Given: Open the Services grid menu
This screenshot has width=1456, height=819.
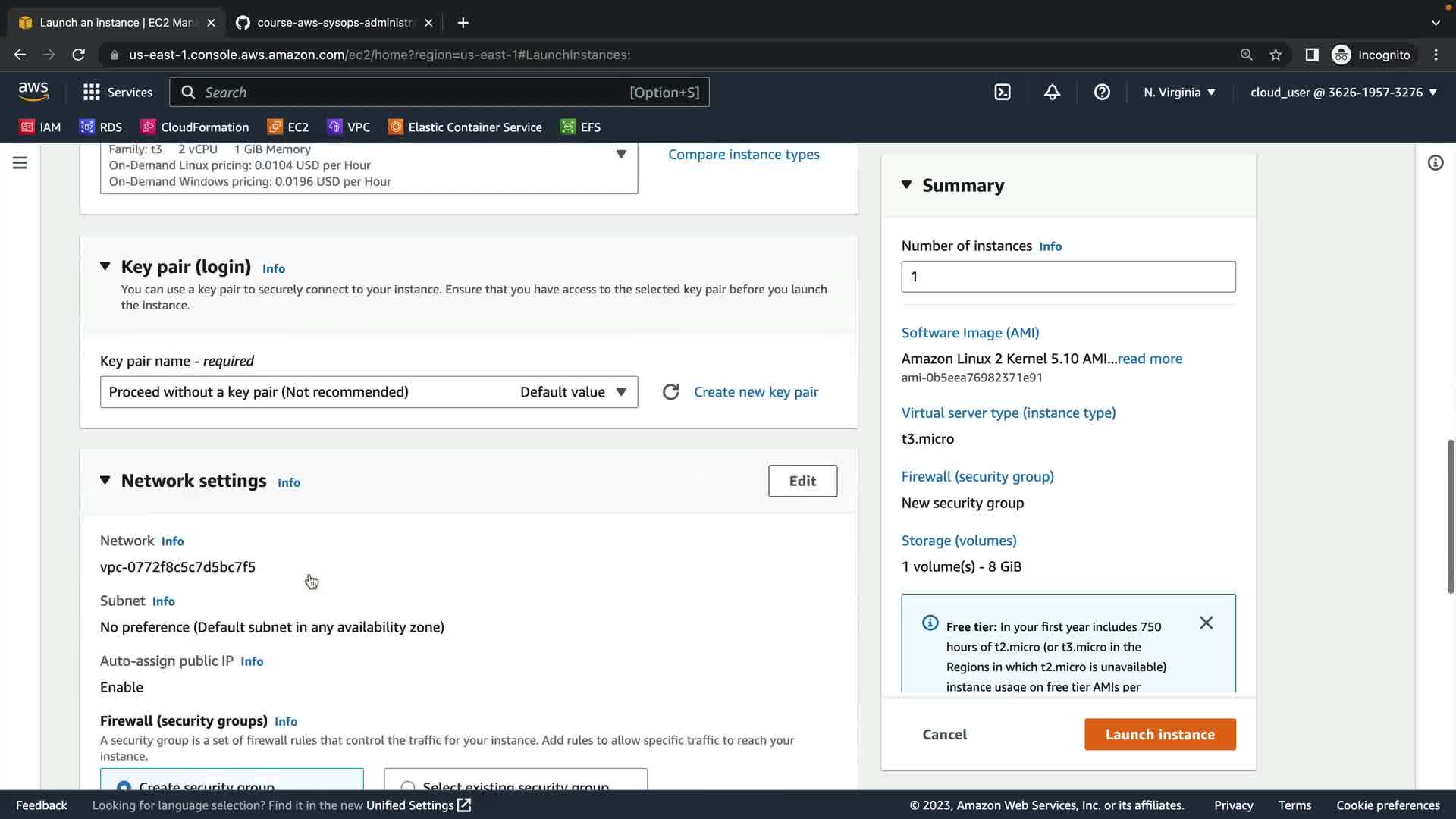Looking at the screenshot, I should [x=118, y=93].
